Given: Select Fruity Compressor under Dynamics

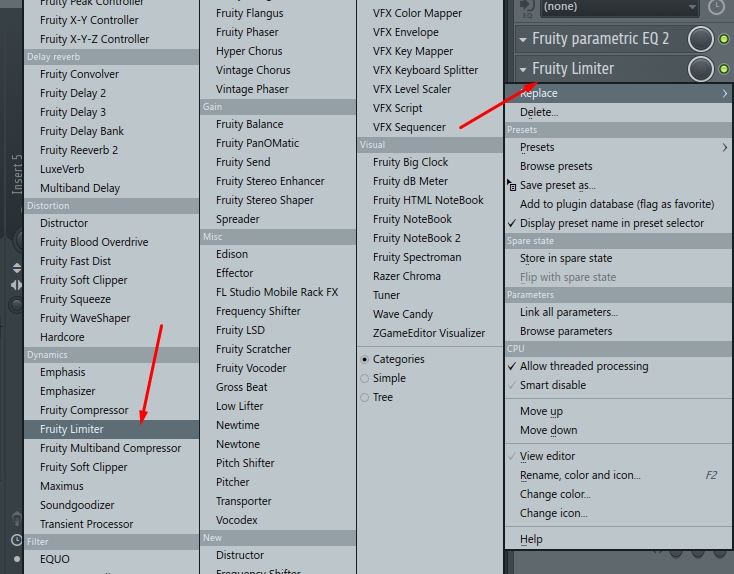Looking at the screenshot, I should tap(111, 410).
